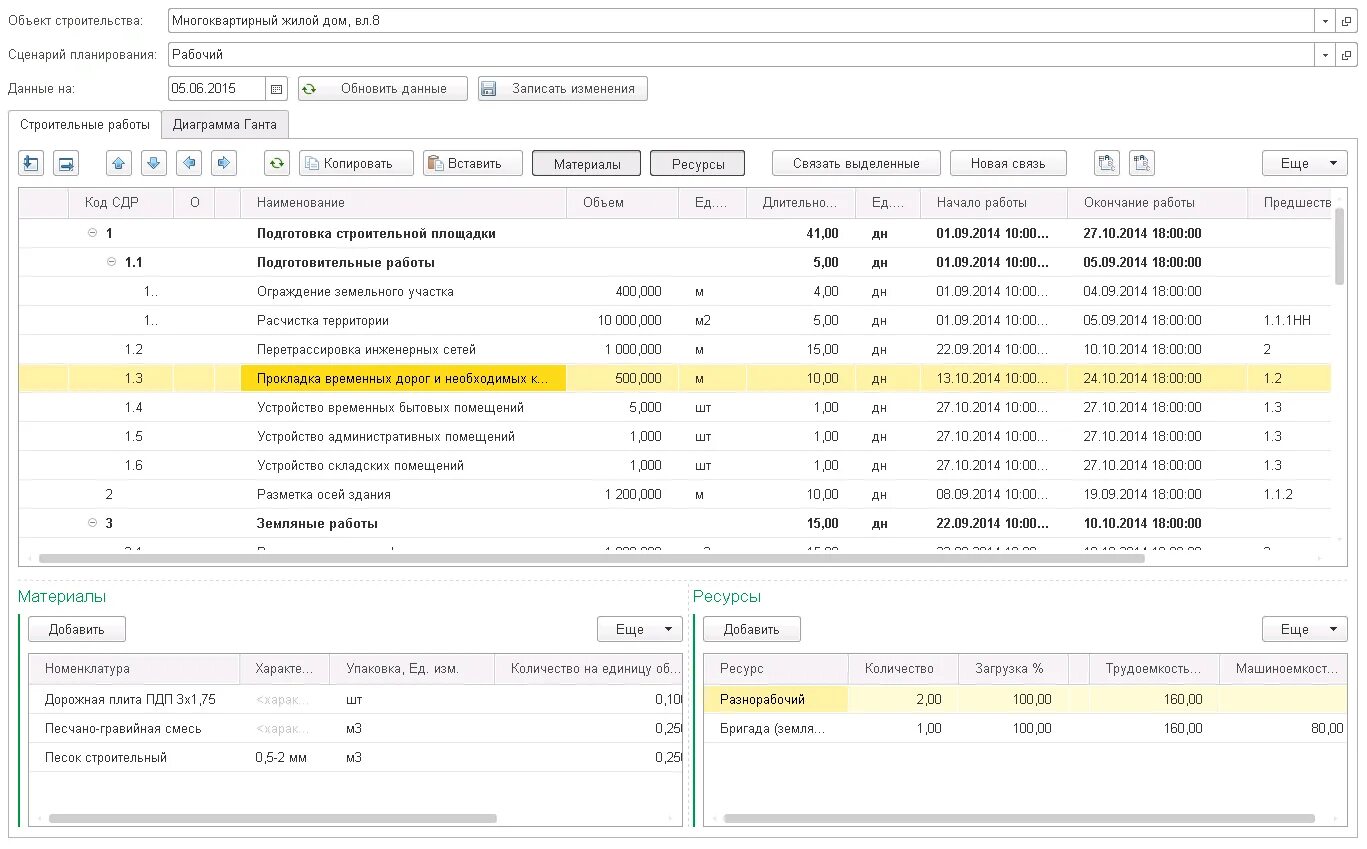
Task: Raise the work level with the left arrow icon
Action: (x=189, y=163)
